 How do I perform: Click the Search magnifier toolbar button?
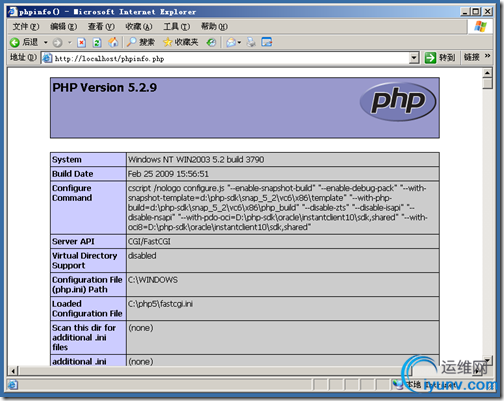[x=141, y=42]
